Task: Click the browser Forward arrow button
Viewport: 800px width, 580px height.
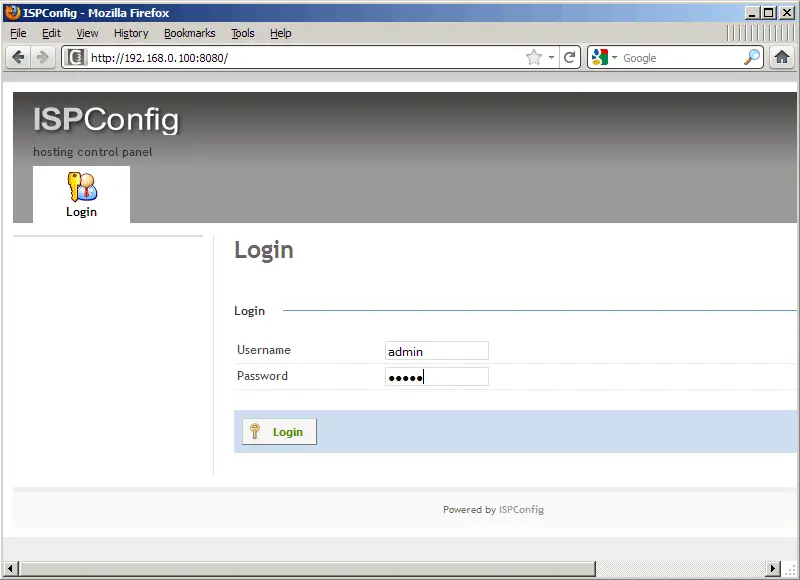Action: pos(43,57)
